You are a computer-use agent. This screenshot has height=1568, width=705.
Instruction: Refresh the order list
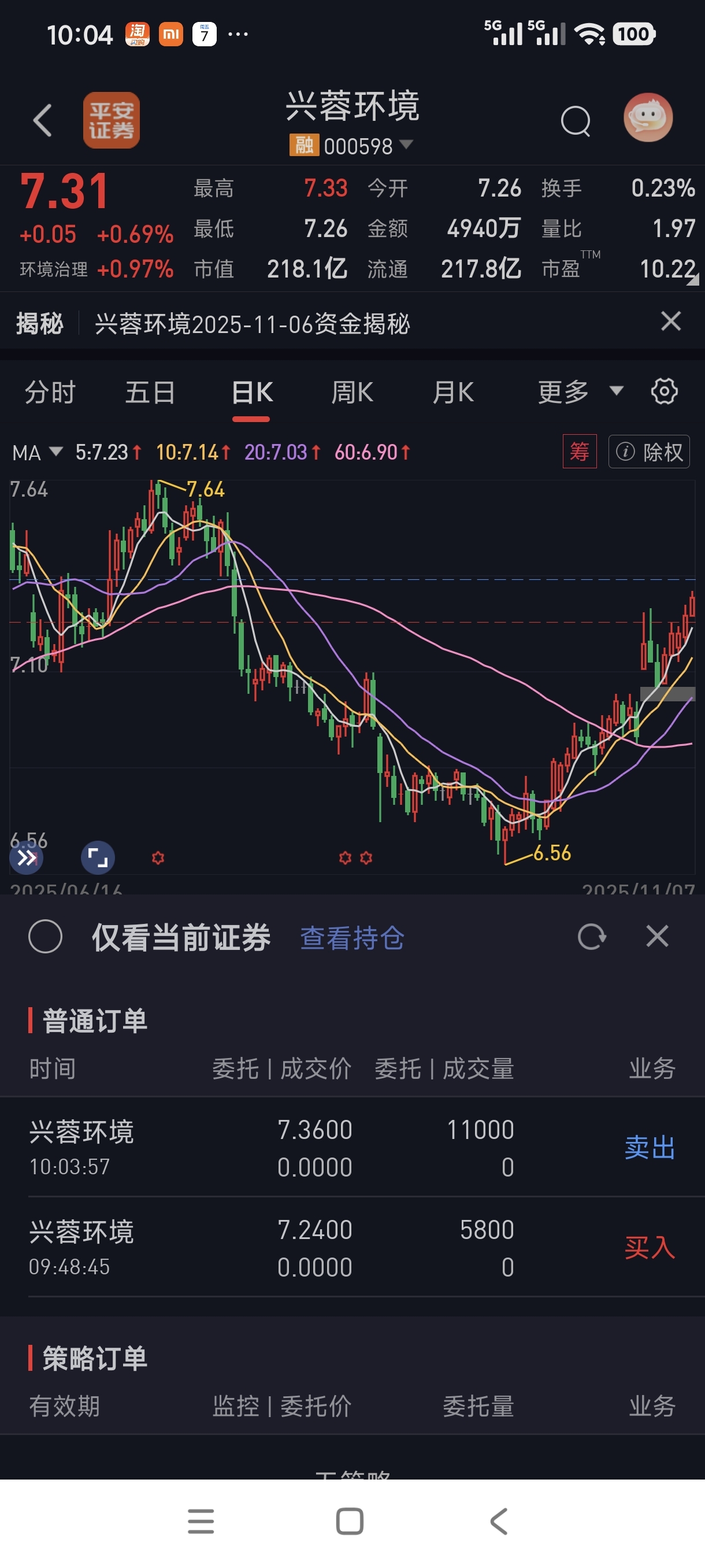pos(591,936)
